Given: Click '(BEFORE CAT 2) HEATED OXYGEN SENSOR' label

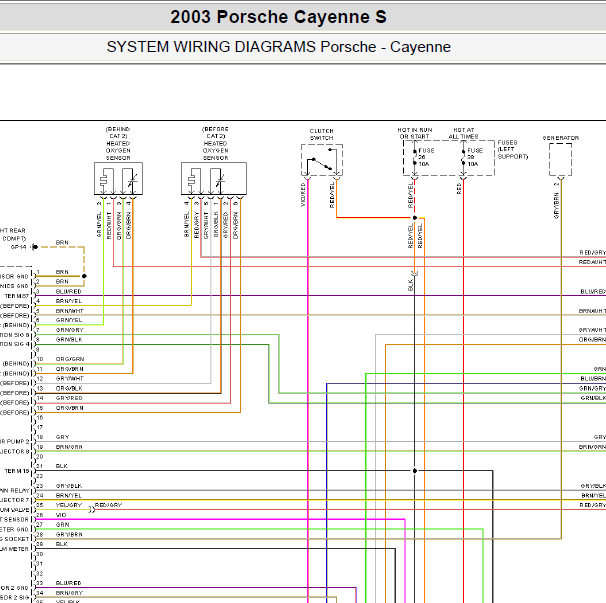Looking at the screenshot, I should [215, 143].
